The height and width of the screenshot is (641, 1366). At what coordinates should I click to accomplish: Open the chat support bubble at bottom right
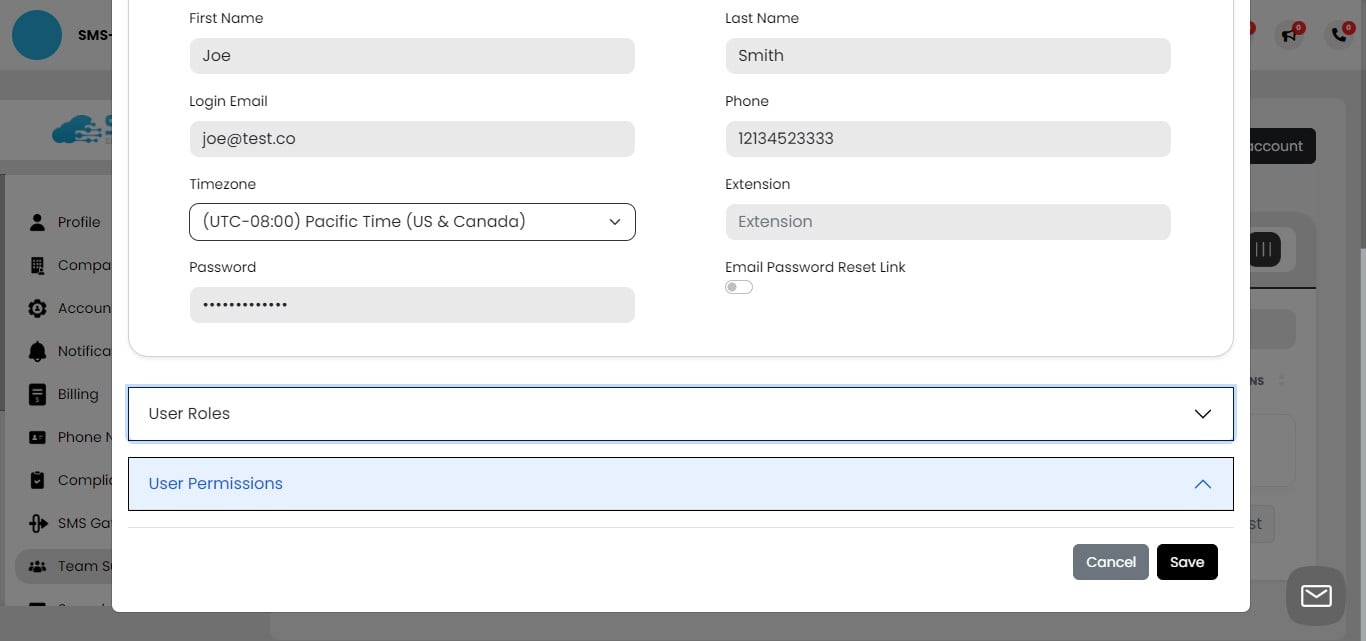coord(1315,596)
